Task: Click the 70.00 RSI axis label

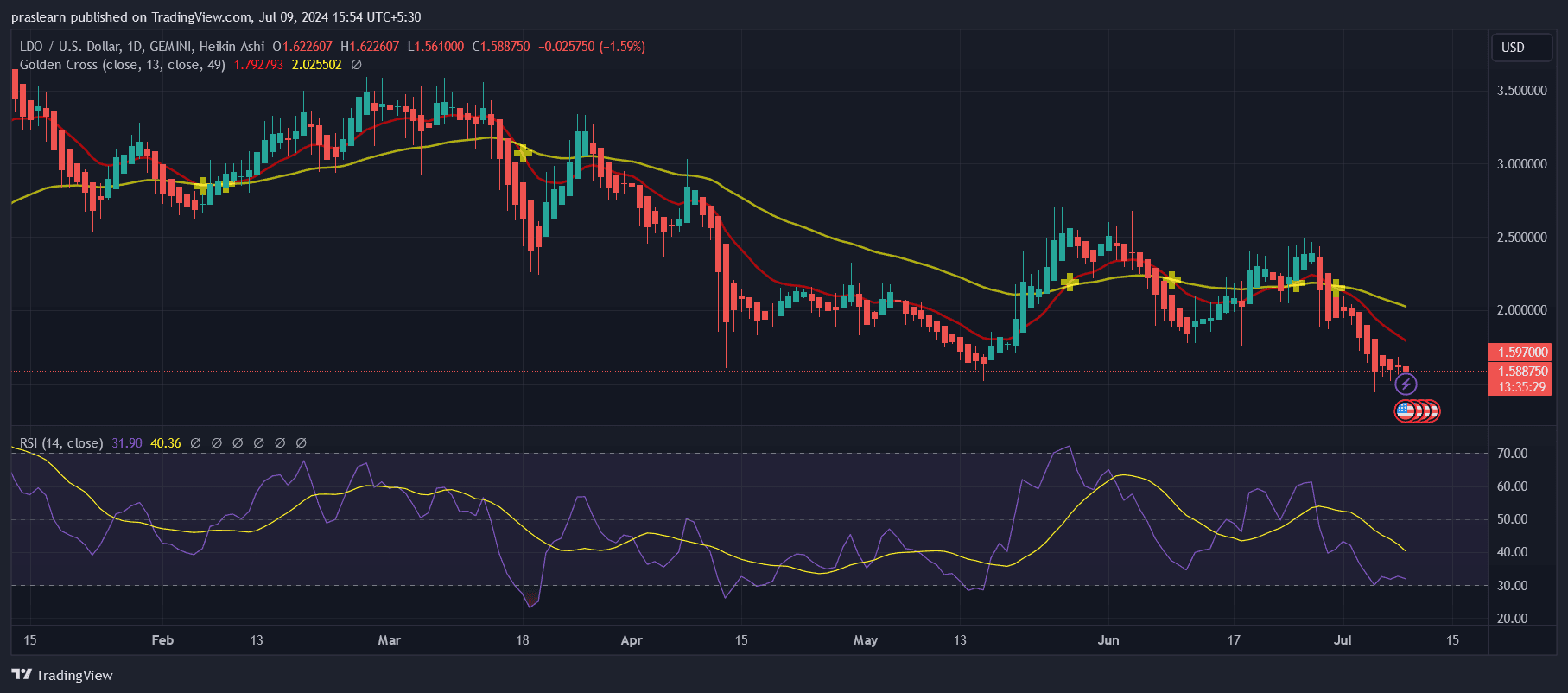Action: pos(1512,454)
